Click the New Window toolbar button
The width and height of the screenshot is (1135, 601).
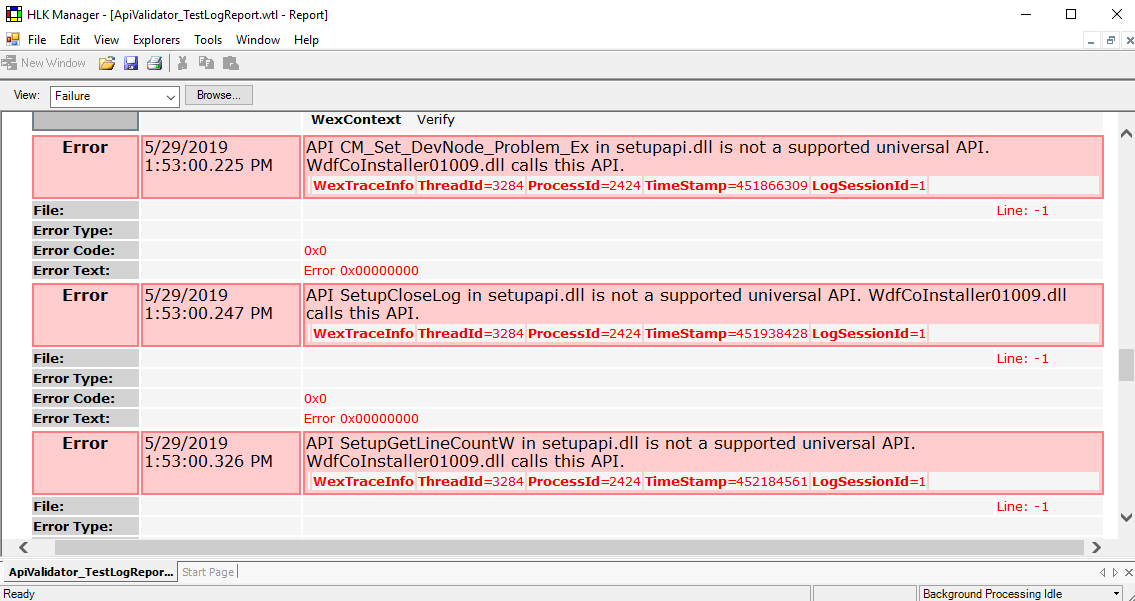[44, 63]
